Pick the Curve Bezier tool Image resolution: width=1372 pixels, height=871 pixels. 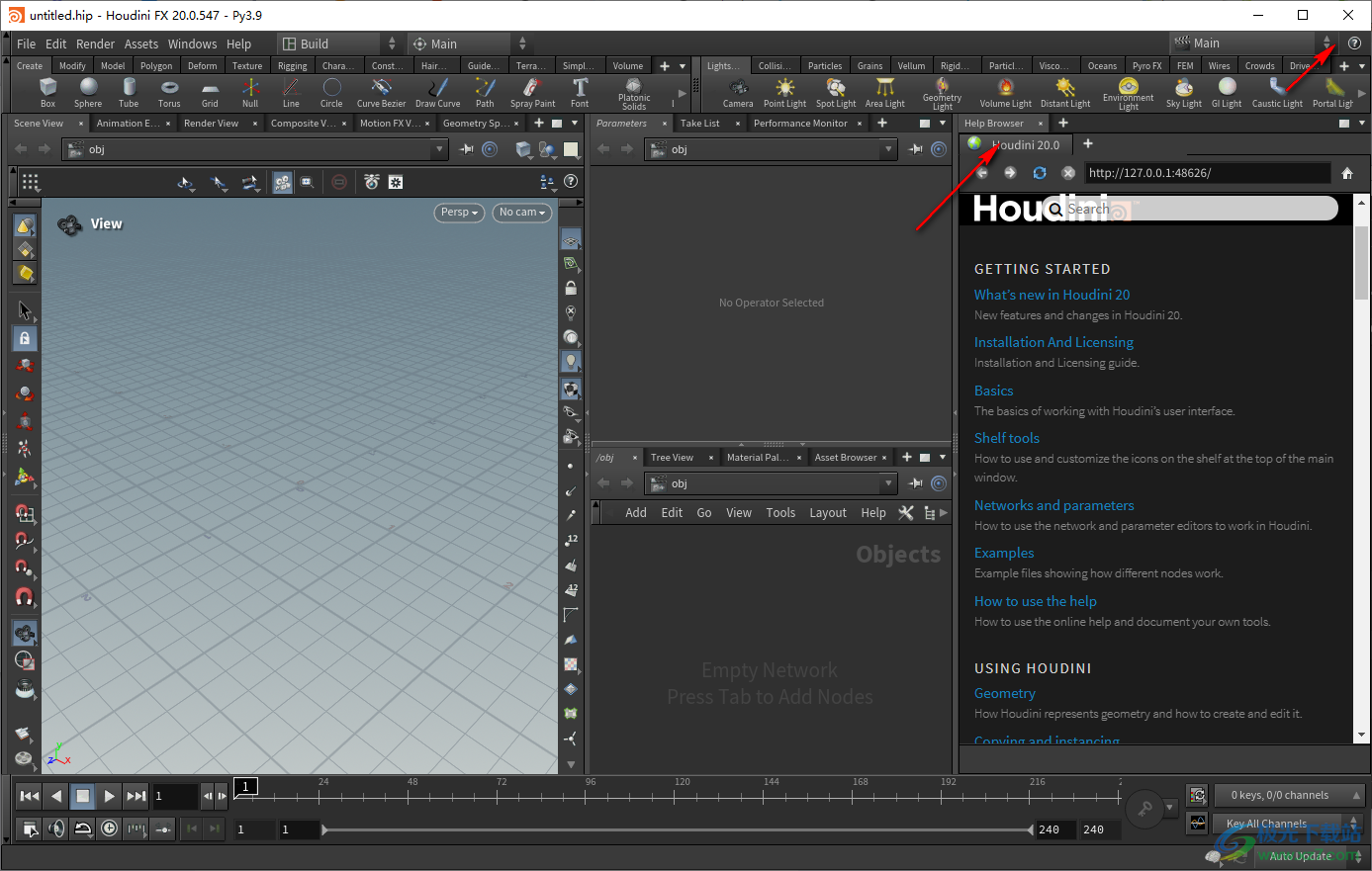pyautogui.click(x=381, y=93)
